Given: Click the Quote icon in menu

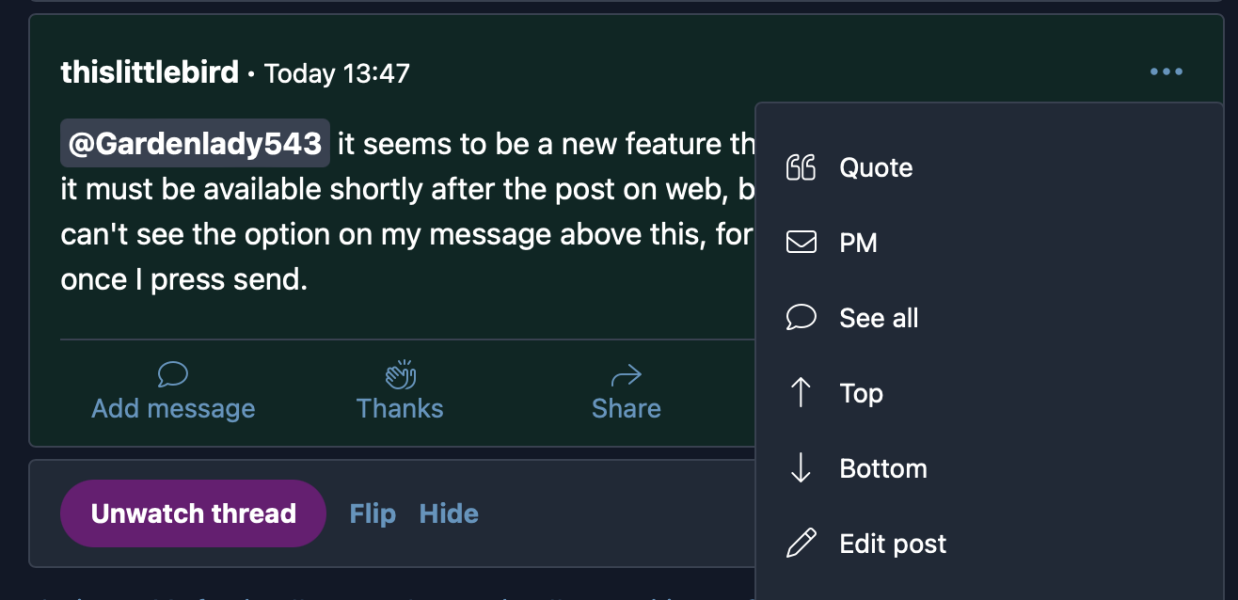Looking at the screenshot, I should 801,168.
